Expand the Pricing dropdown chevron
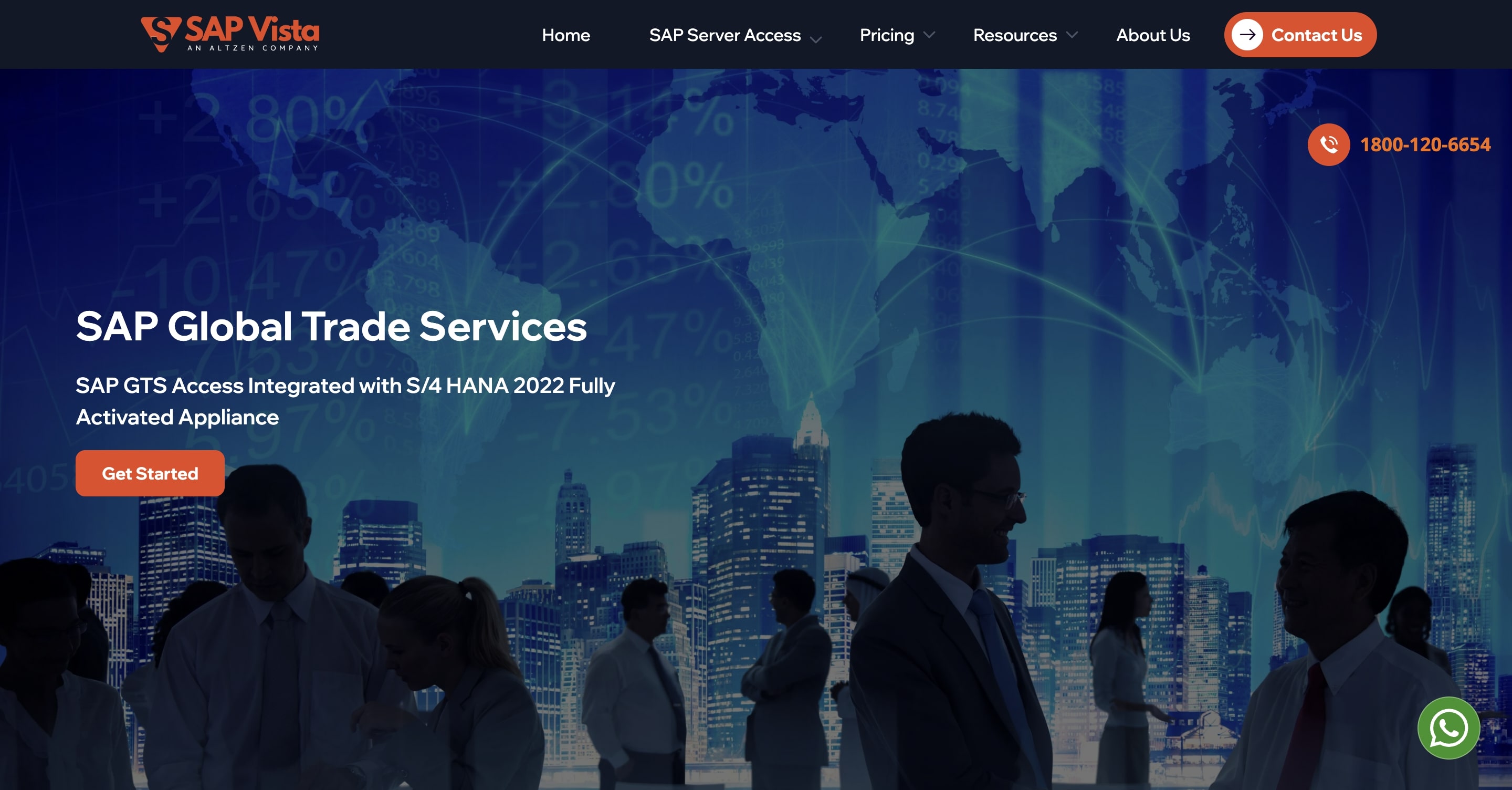The height and width of the screenshot is (790, 1512). tap(929, 35)
